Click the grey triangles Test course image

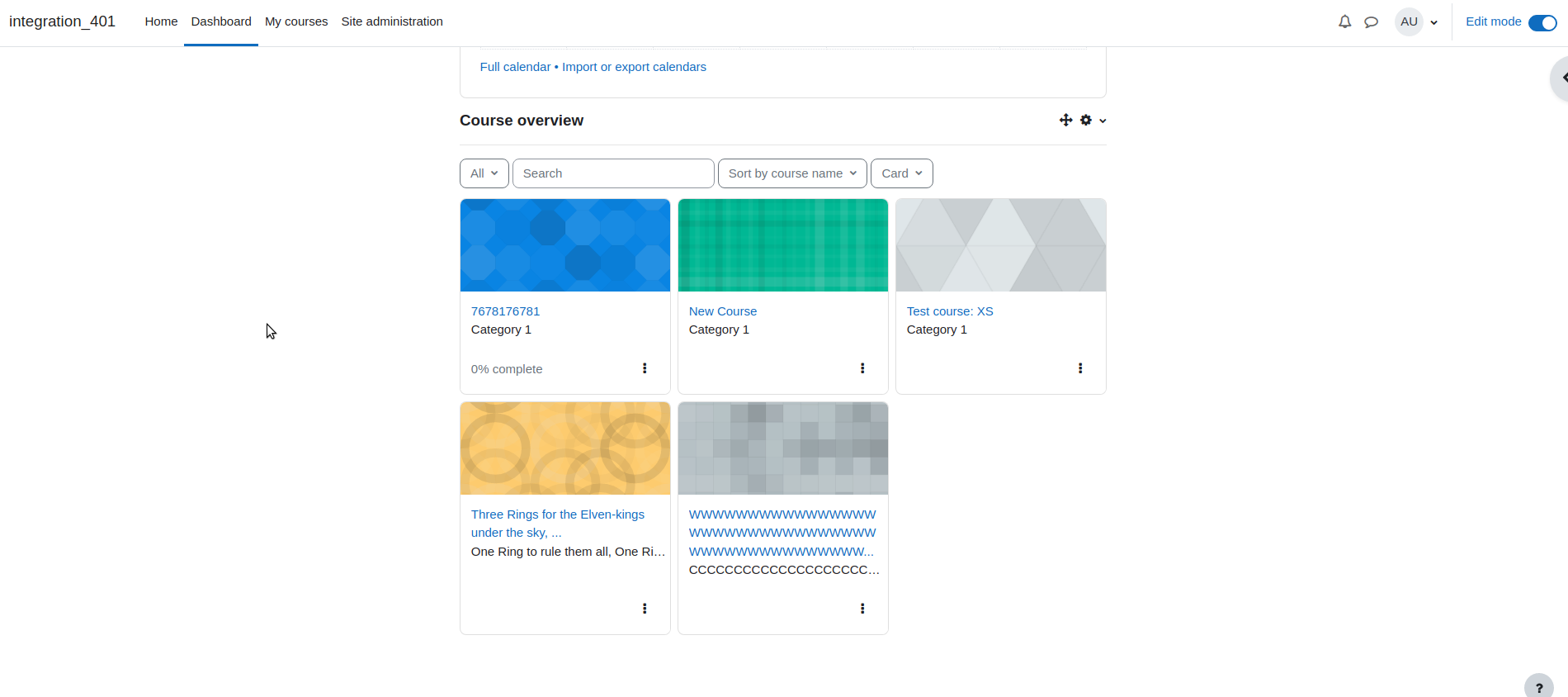pyautogui.click(x=1001, y=245)
